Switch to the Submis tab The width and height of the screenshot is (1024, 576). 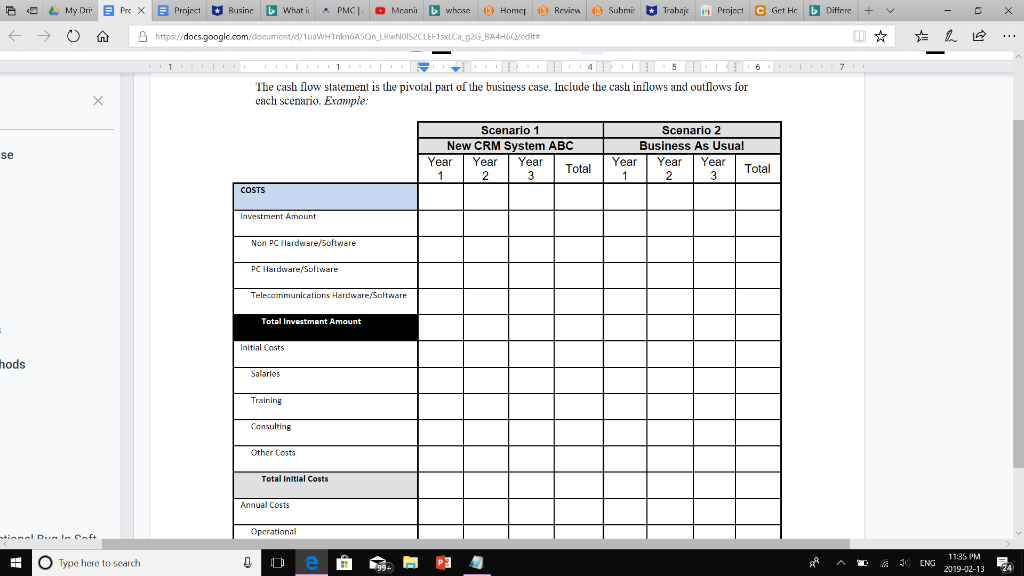613,10
